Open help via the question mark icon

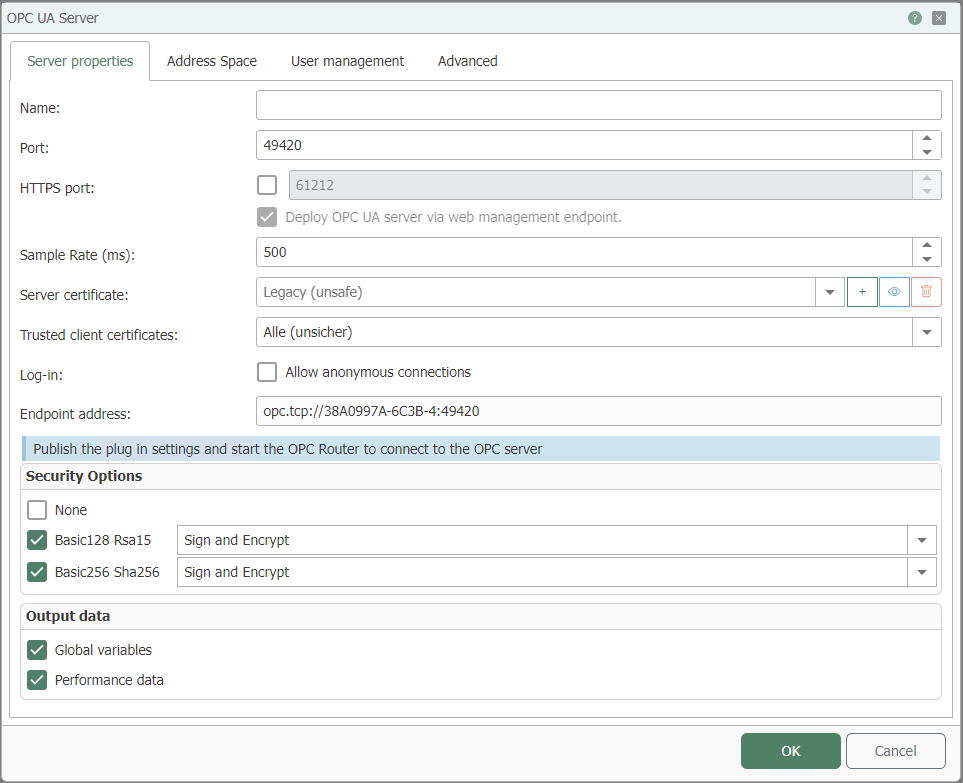tap(914, 18)
